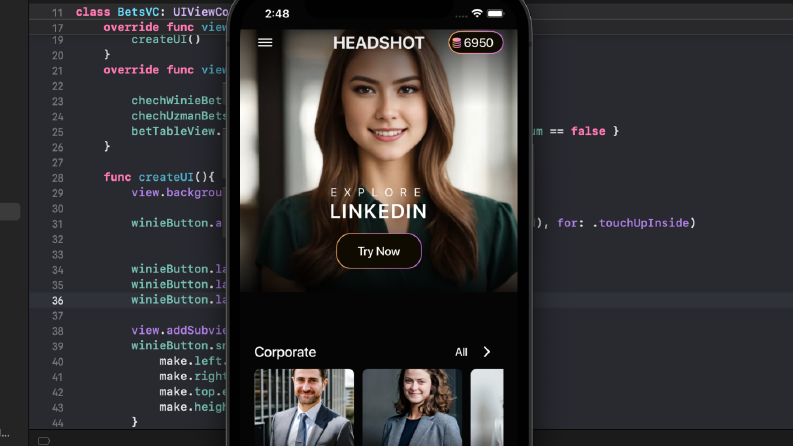
Task: Click .touchUpInside on line 31
Action: (x=641, y=223)
